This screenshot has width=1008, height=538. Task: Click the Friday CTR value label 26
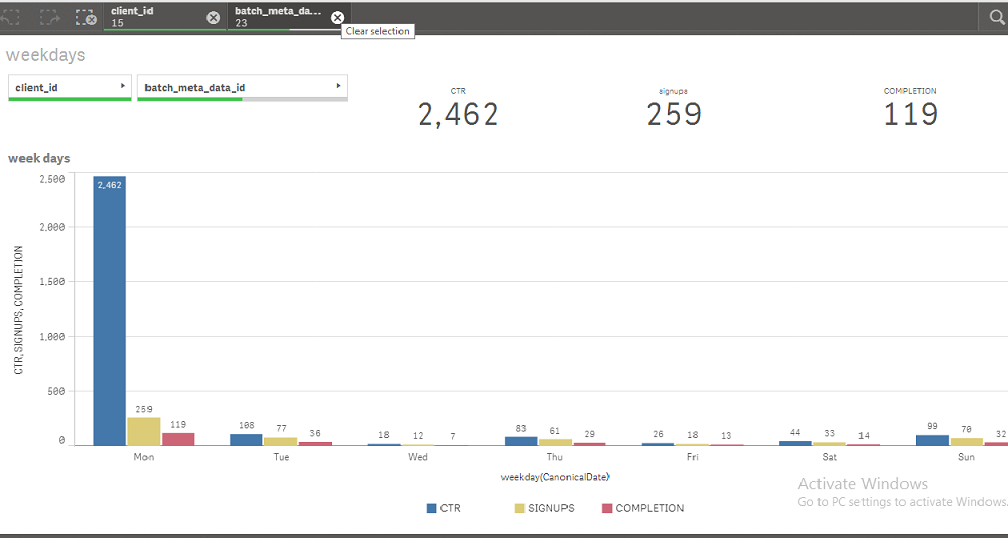point(658,435)
